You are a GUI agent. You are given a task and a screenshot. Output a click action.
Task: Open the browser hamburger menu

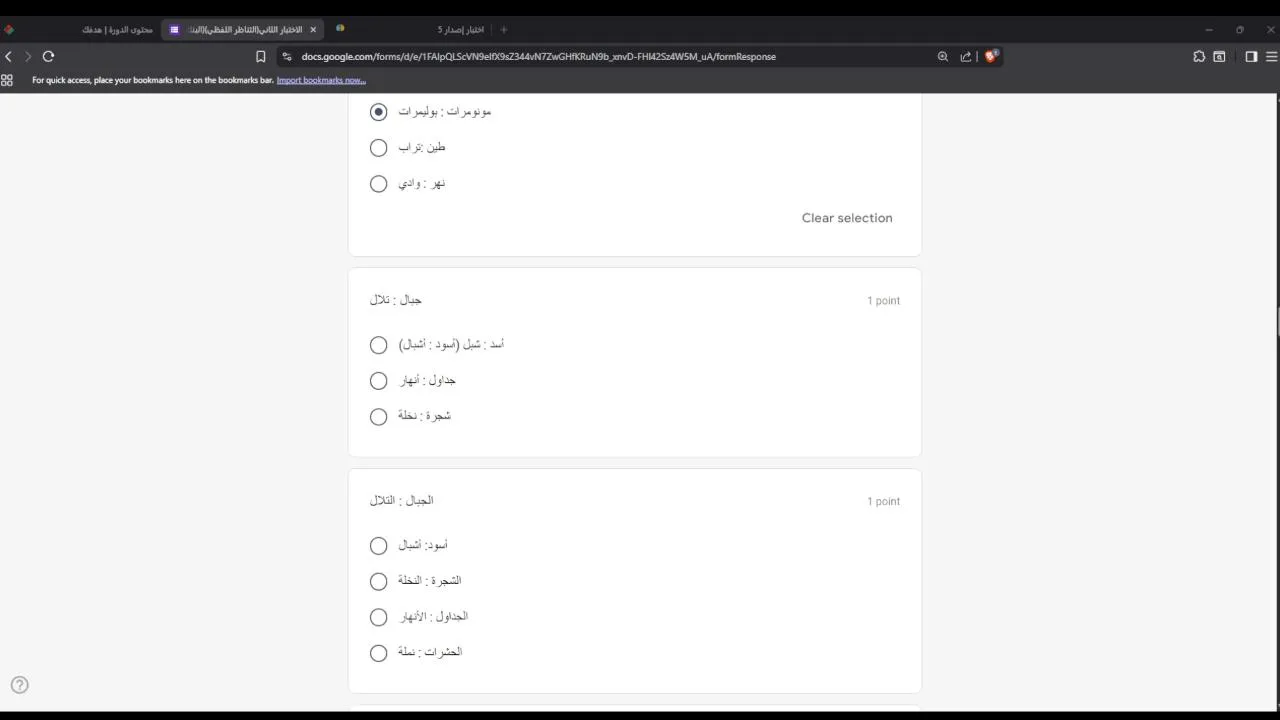(x=1272, y=57)
